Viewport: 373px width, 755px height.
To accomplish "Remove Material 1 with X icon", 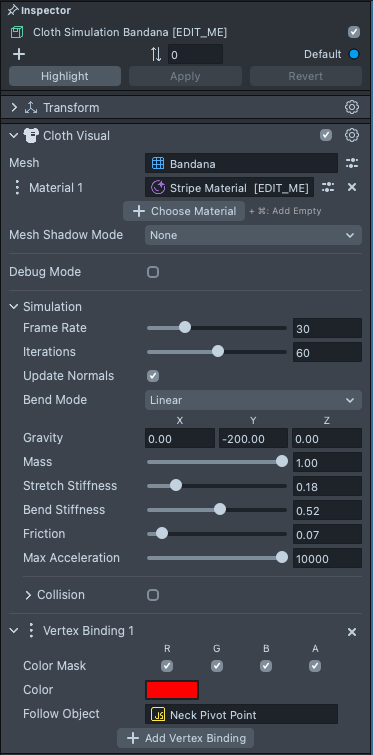I will point(352,187).
